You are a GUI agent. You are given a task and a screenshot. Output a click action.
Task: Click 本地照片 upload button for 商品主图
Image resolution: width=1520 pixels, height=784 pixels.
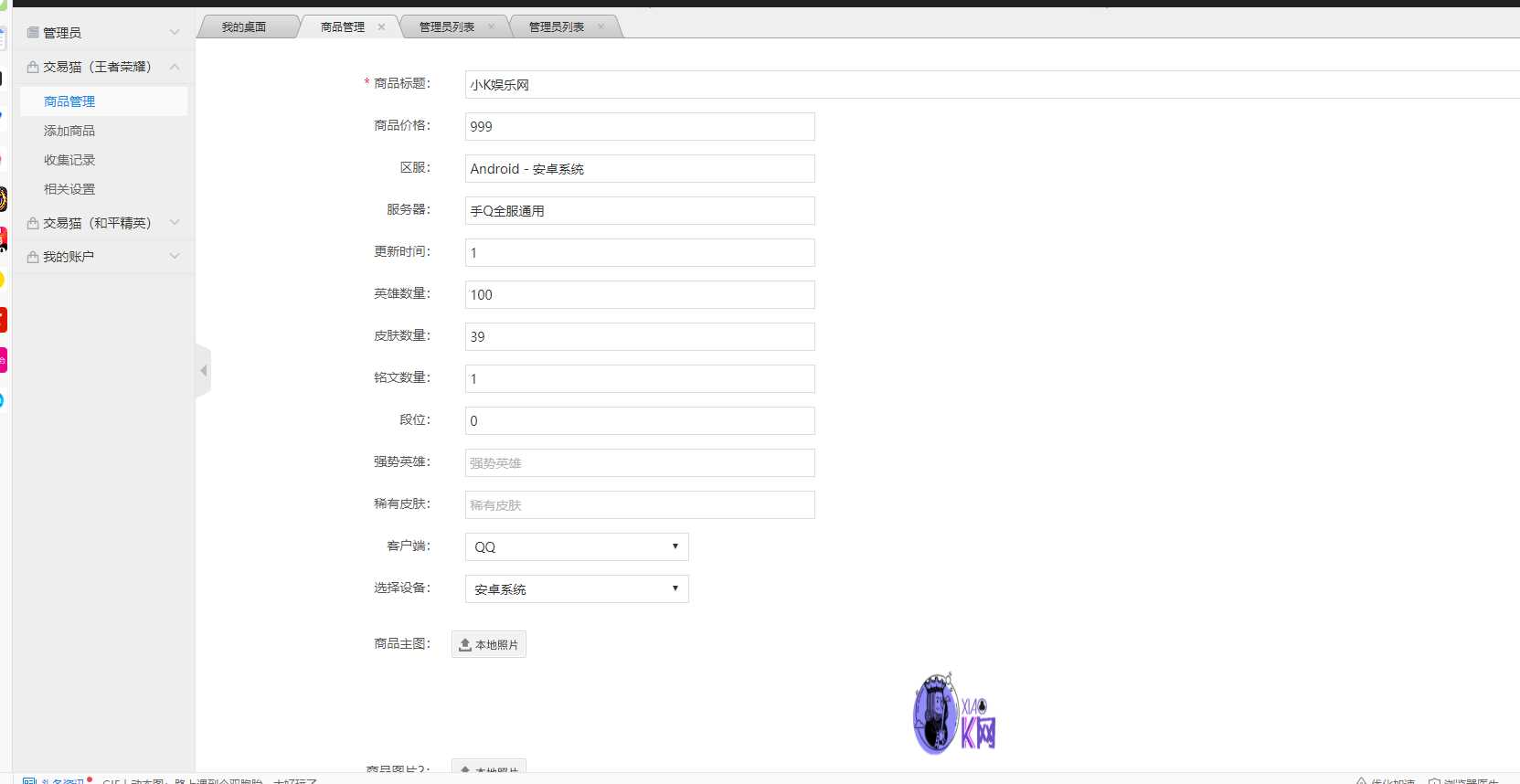point(489,644)
